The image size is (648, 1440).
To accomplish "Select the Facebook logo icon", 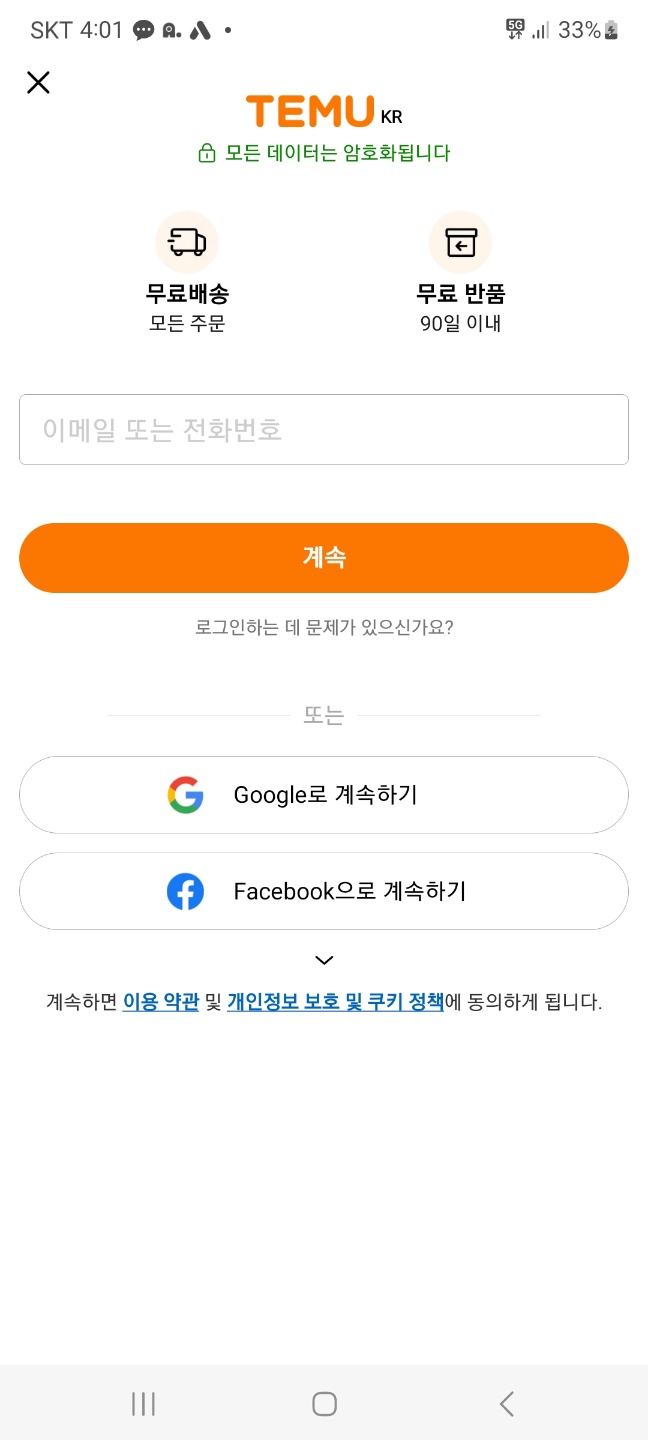I will [185, 891].
